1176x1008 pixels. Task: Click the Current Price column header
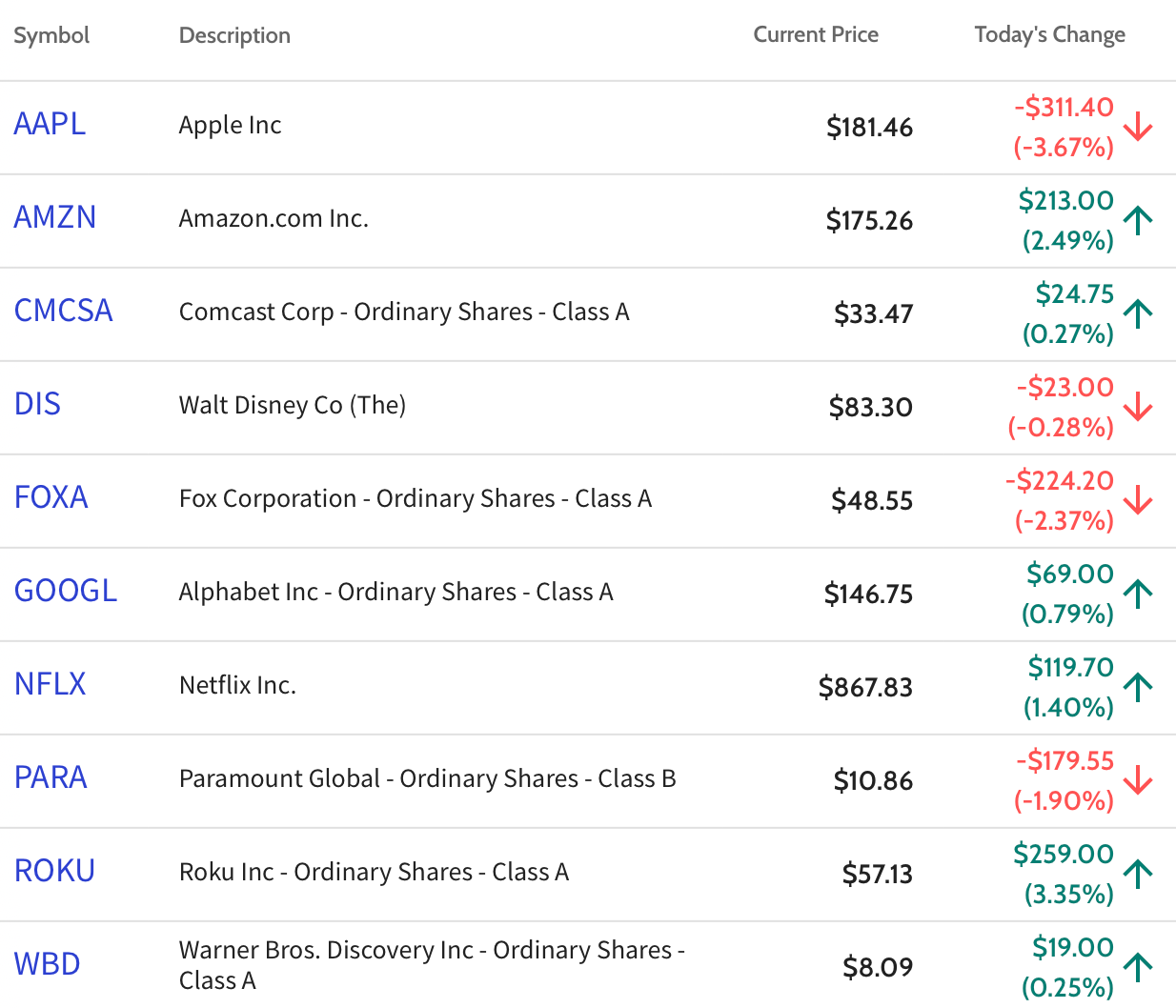pos(816,35)
